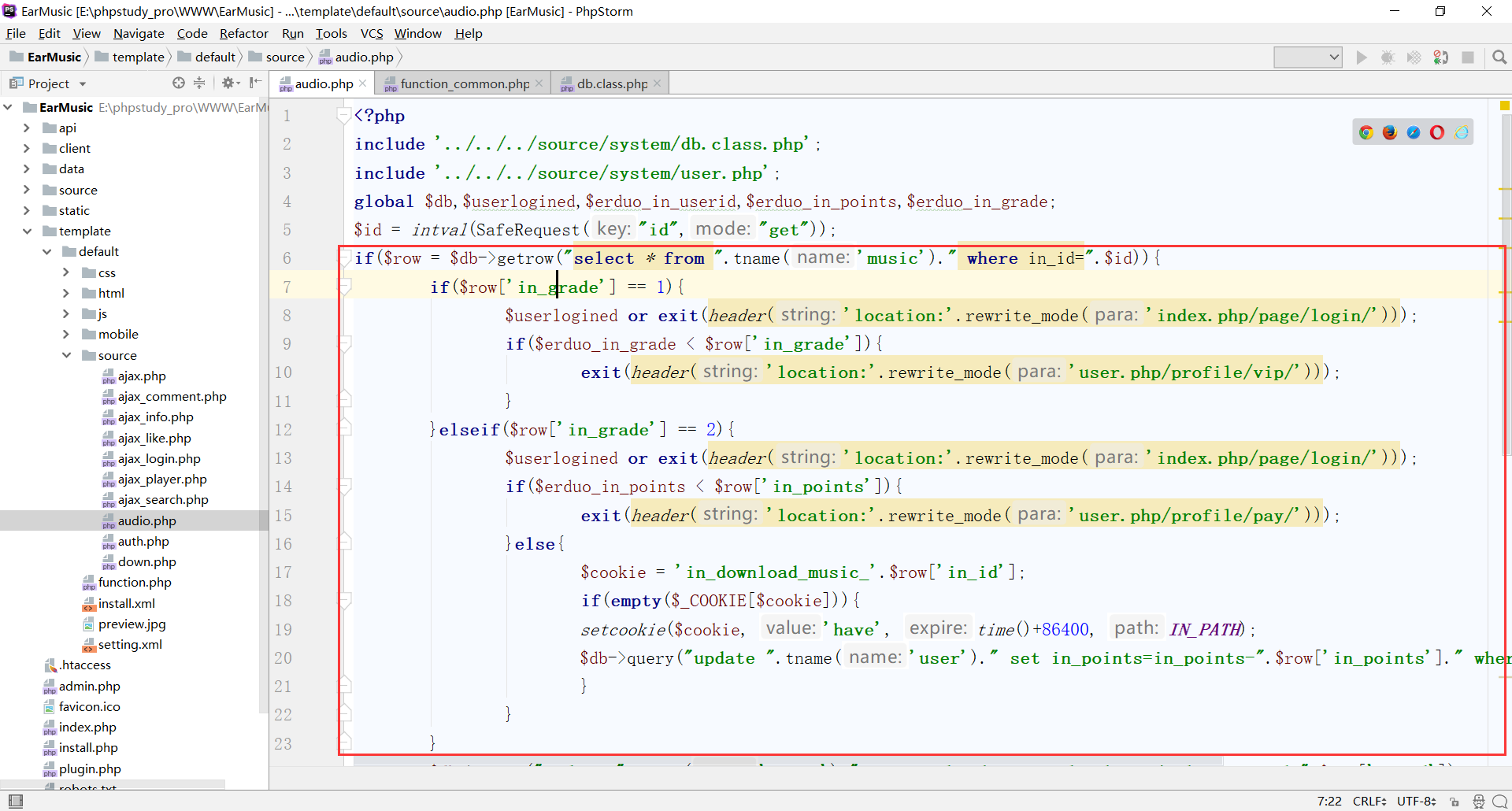The height and width of the screenshot is (811, 1512).
Task: Change UTF-8 file encoding setting
Action: [x=1416, y=802]
